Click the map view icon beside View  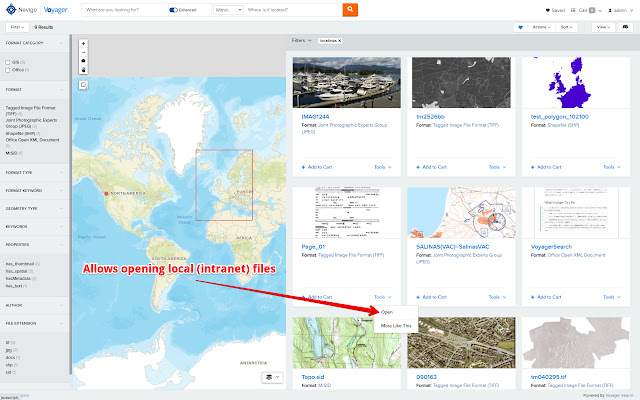click(625, 27)
